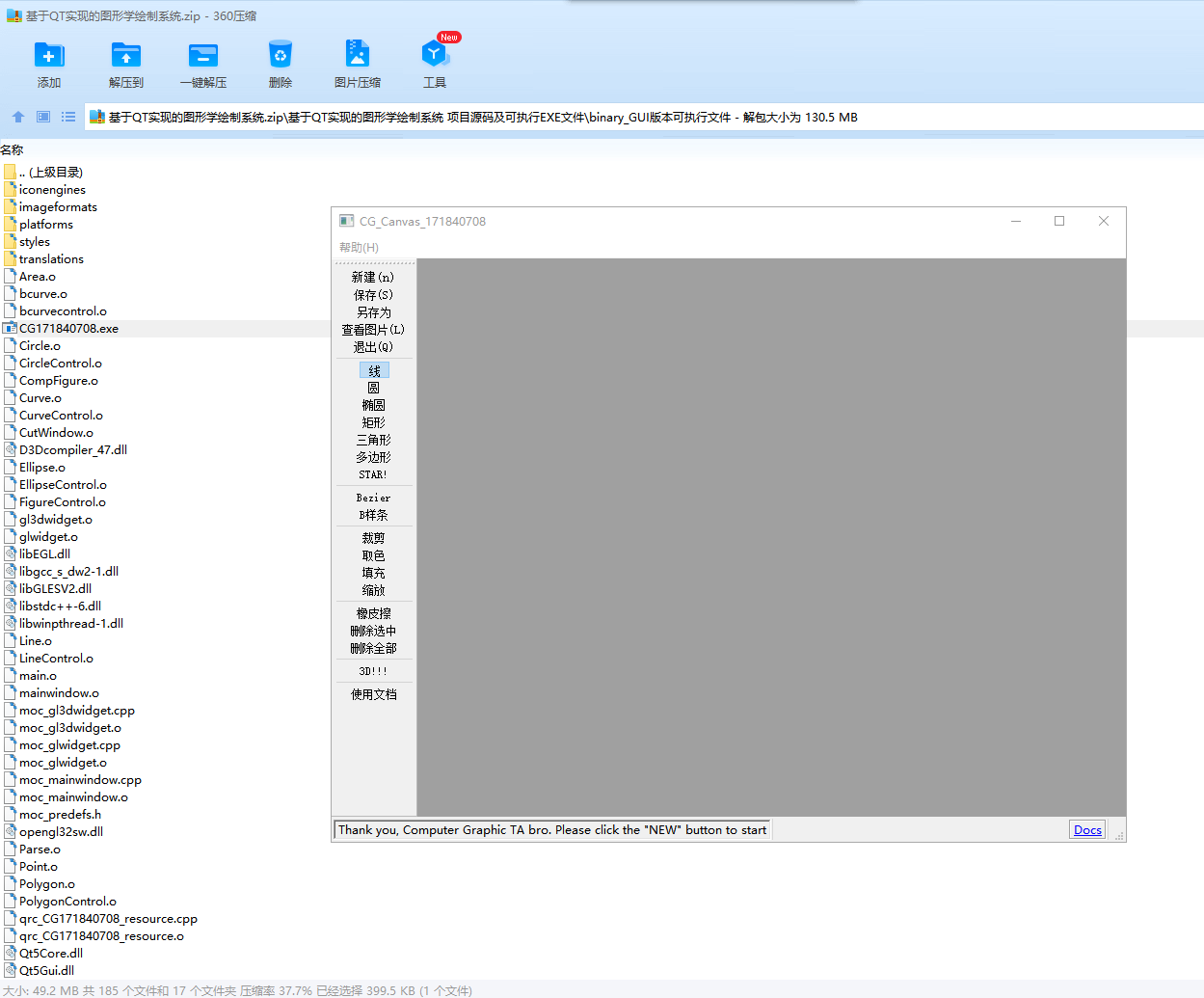
Task: Open the Docs link in status bar
Action: (x=1087, y=830)
